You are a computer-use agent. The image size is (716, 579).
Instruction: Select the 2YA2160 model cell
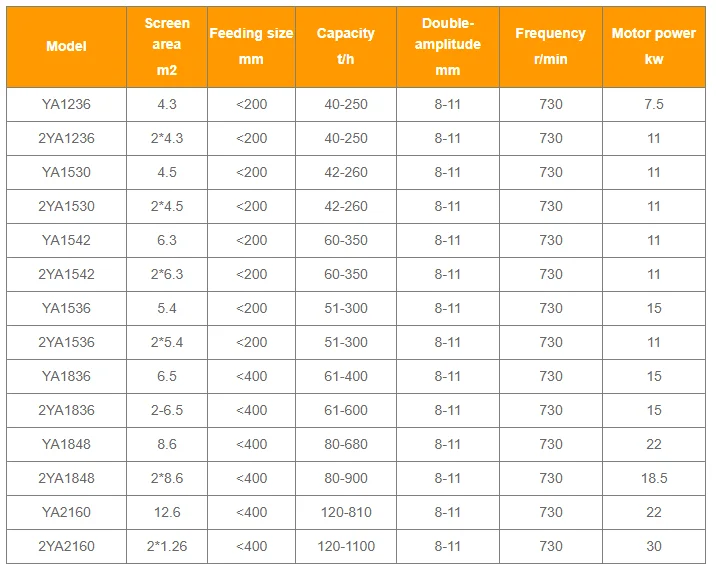pos(66,546)
